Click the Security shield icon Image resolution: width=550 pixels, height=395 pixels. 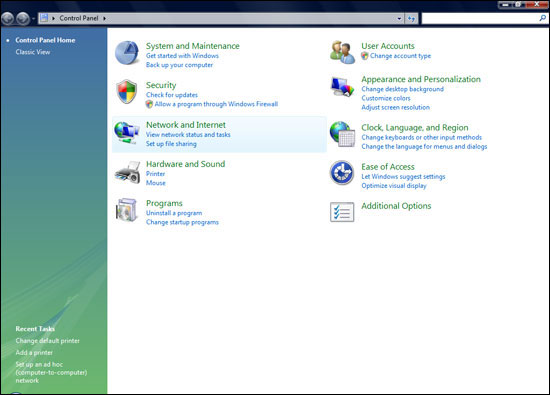[x=126, y=92]
